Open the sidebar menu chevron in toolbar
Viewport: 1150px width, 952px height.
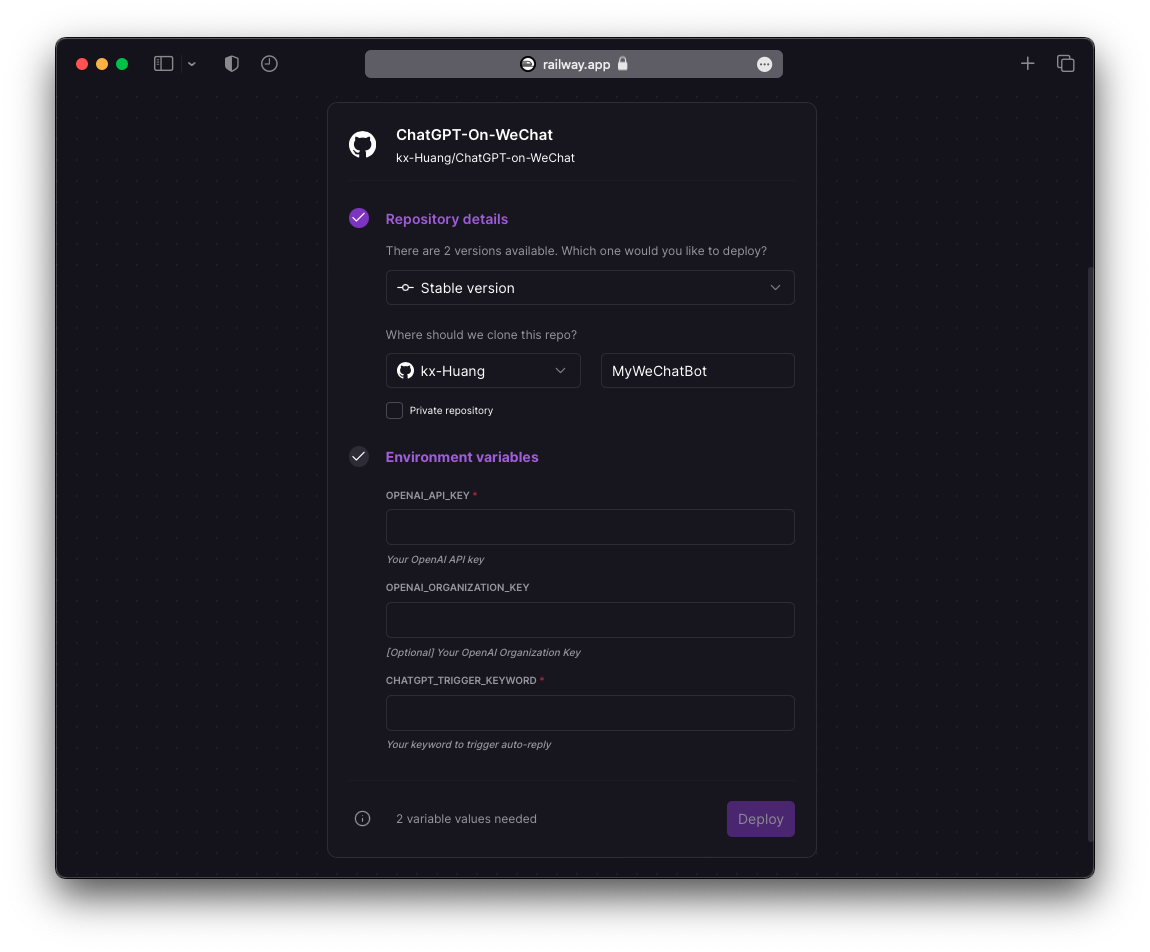(x=192, y=64)
